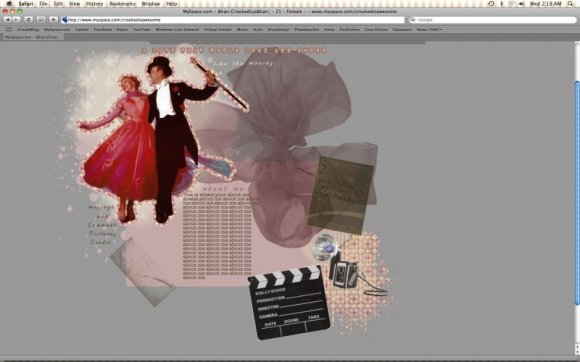This screenshot has width=580, height=362.
Task: Click the Comment link on the profile
Action: point(102,225)
